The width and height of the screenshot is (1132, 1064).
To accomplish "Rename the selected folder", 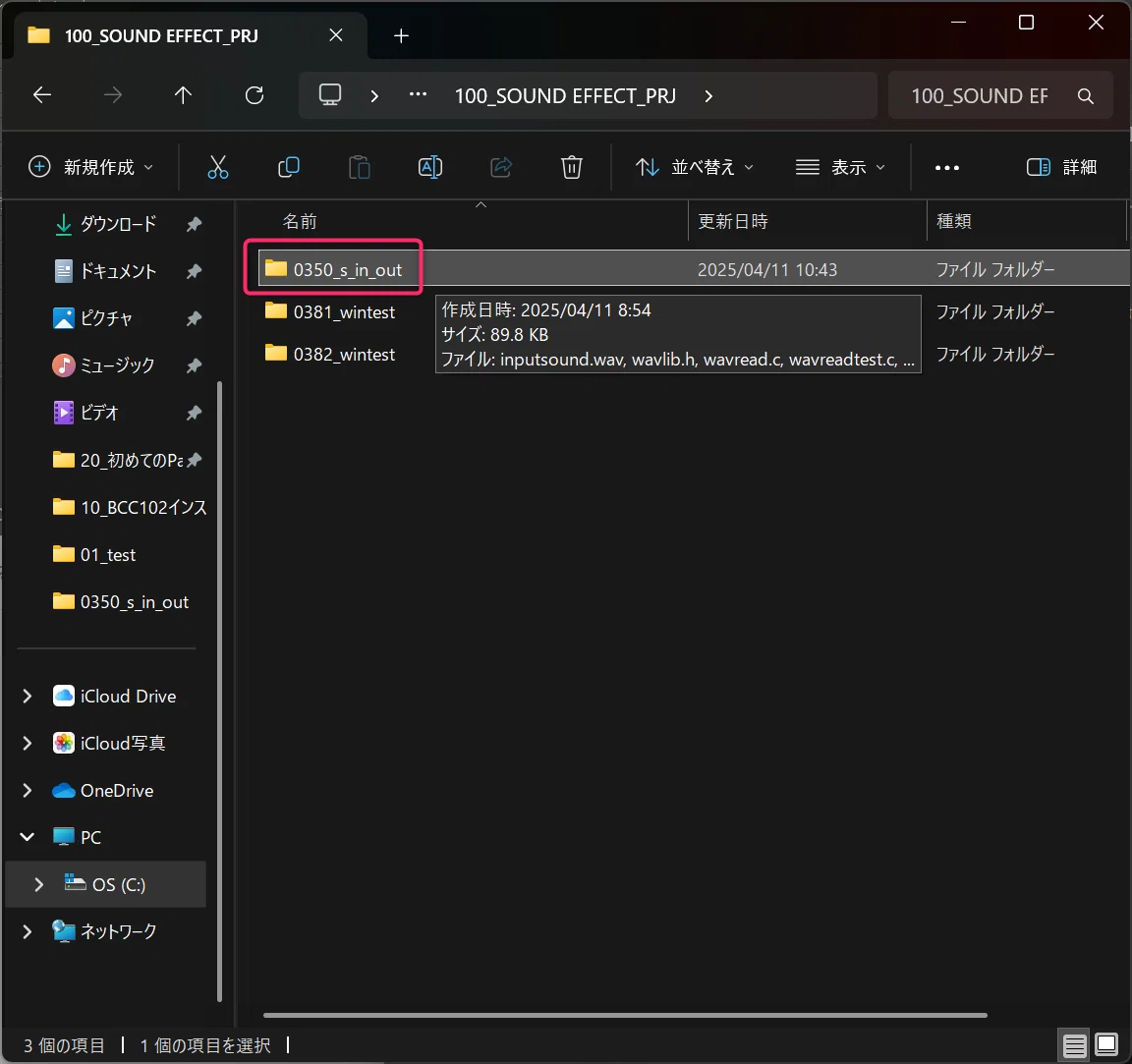I will tap(430, 167).
